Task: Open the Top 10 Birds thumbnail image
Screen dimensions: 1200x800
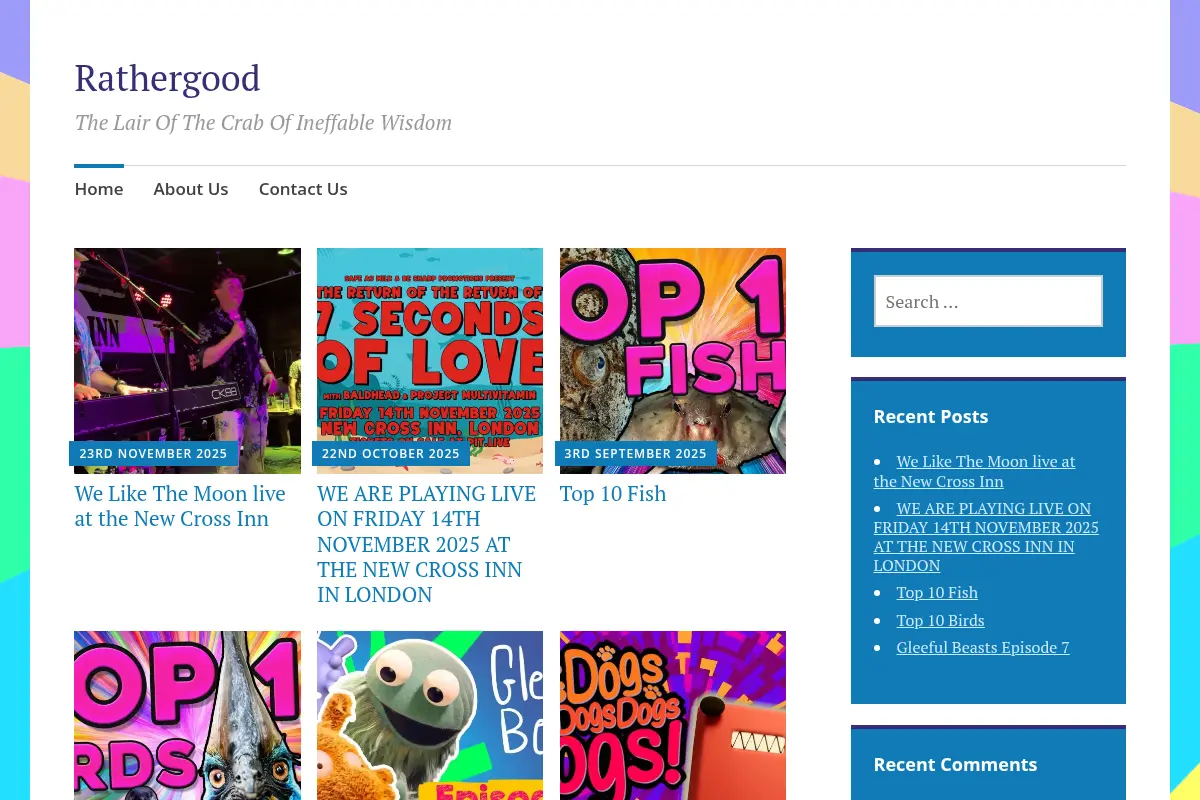Action: click(187, 715)
